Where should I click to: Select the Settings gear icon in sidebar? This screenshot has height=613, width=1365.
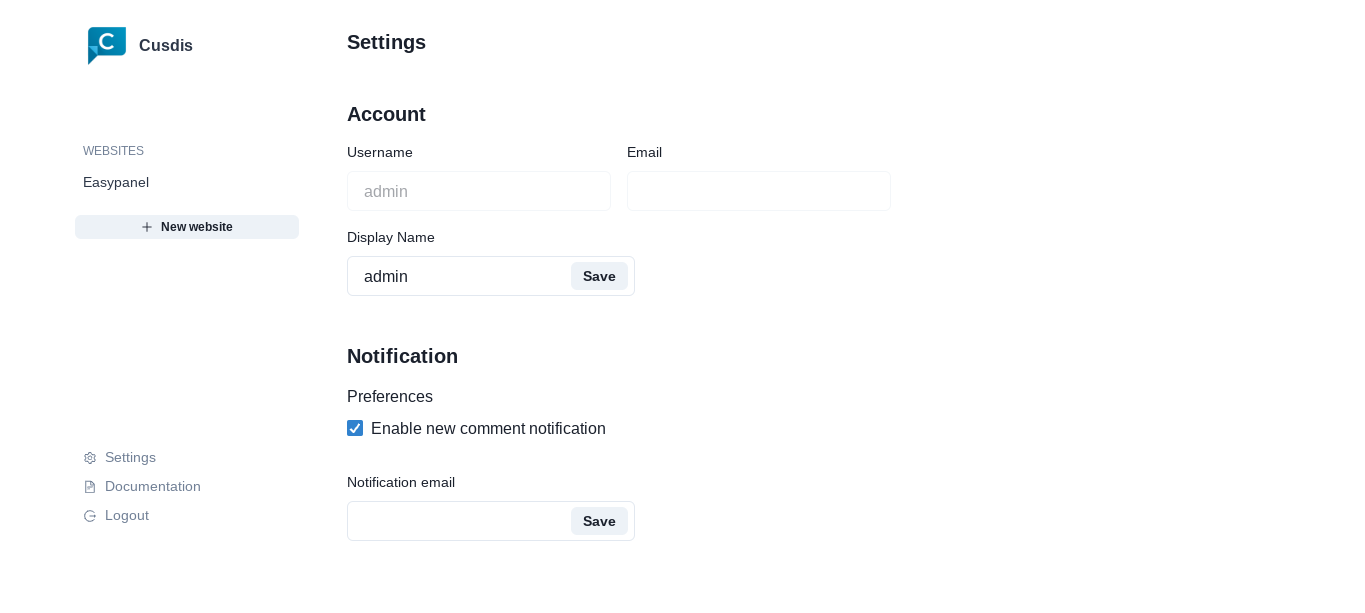[x=89, y=458]
